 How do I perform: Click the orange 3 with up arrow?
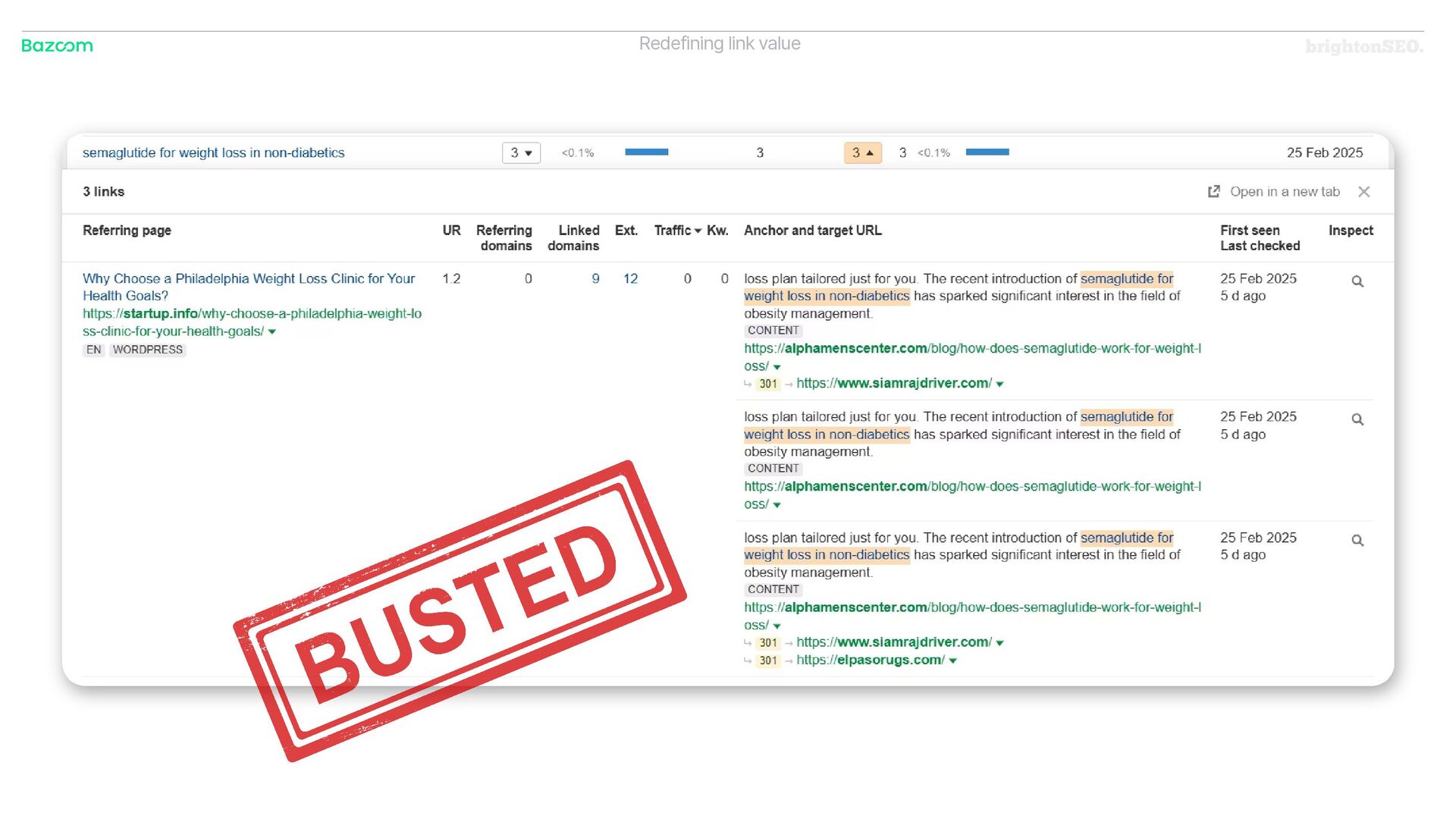(862, 152)
